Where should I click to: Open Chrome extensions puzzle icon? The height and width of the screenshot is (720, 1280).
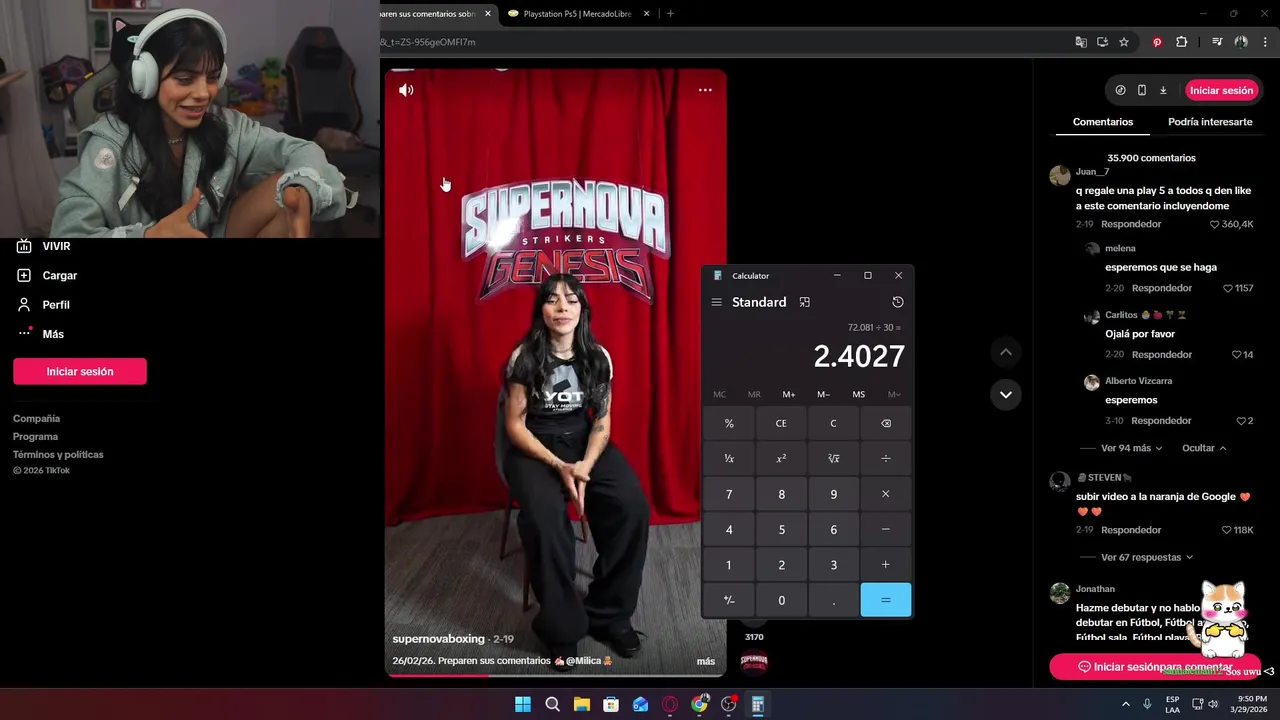click(1181, 42)
